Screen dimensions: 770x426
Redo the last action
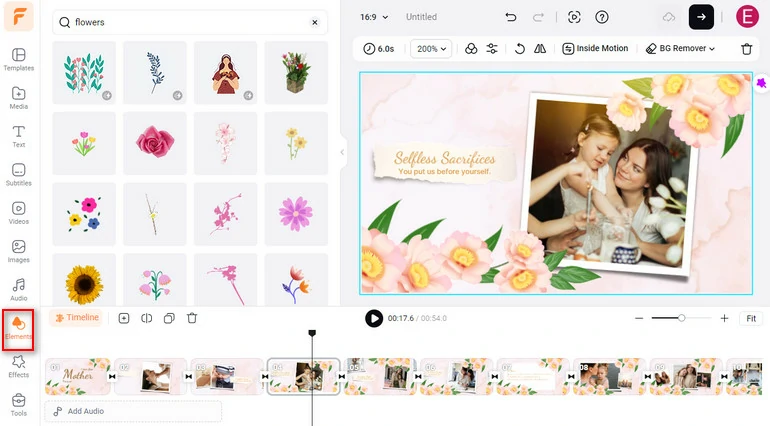[x=538, y=17]
